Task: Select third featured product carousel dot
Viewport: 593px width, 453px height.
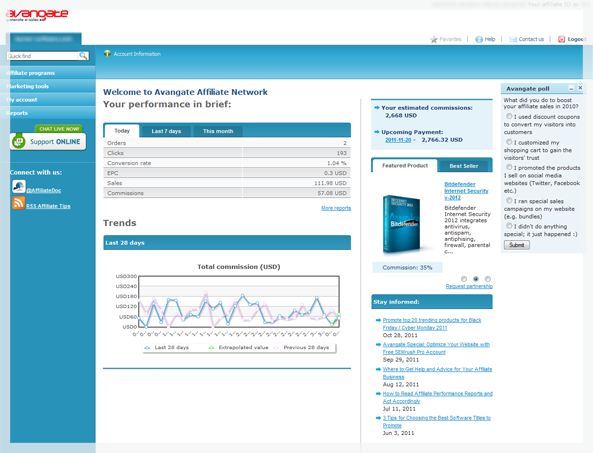Action: (488, 279)
